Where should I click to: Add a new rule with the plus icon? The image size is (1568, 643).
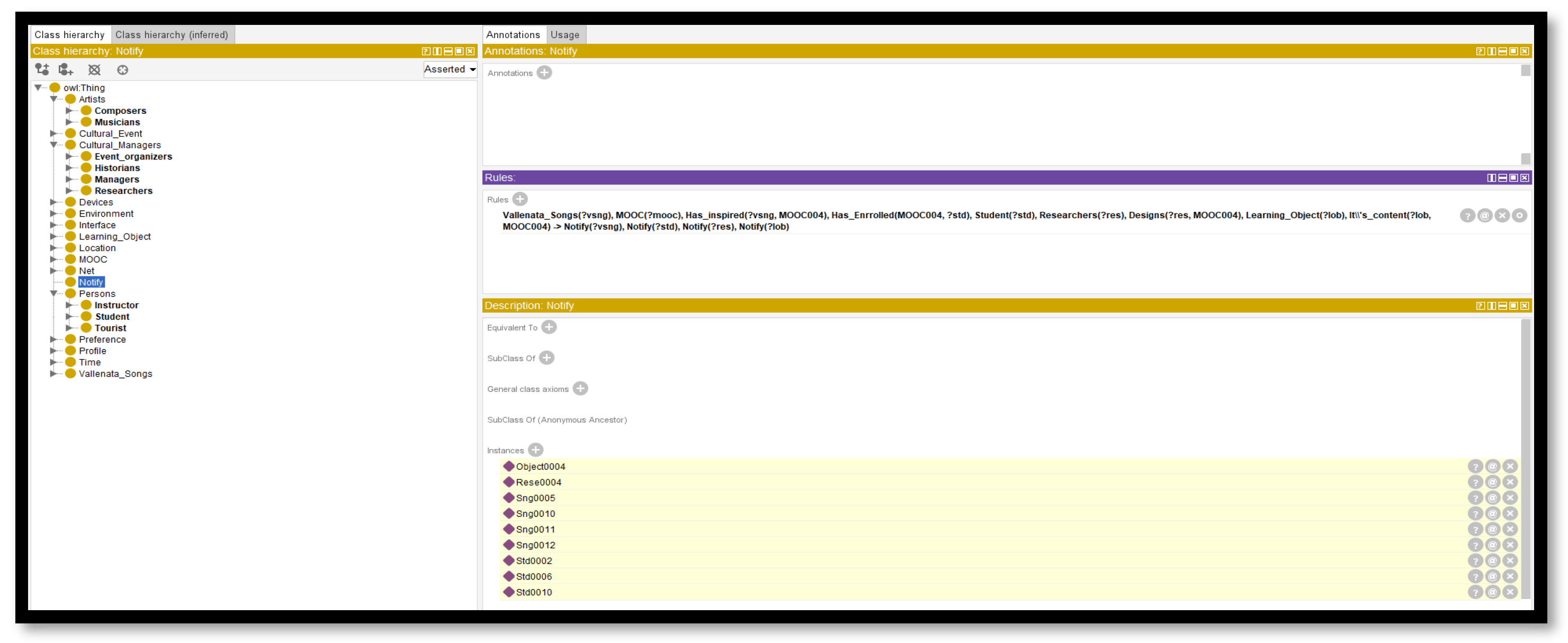[x=520, y=199]
